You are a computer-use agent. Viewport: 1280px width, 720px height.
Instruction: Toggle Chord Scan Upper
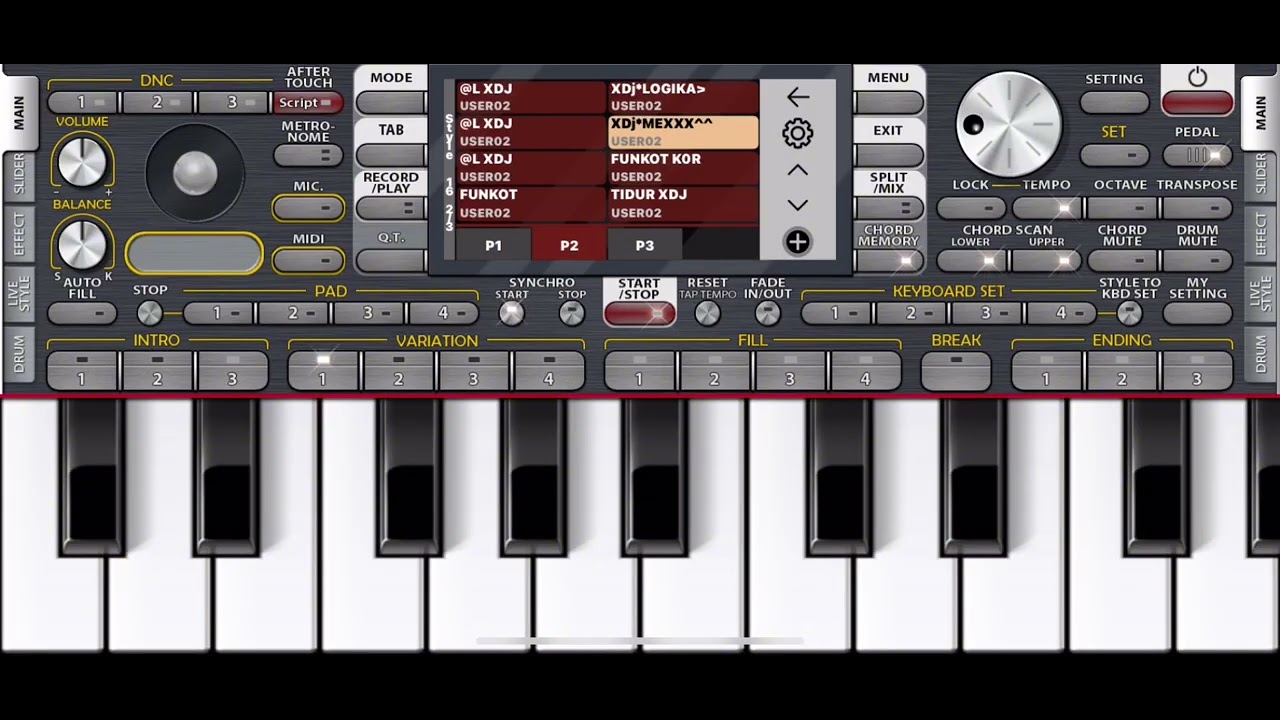point(1047,261)
